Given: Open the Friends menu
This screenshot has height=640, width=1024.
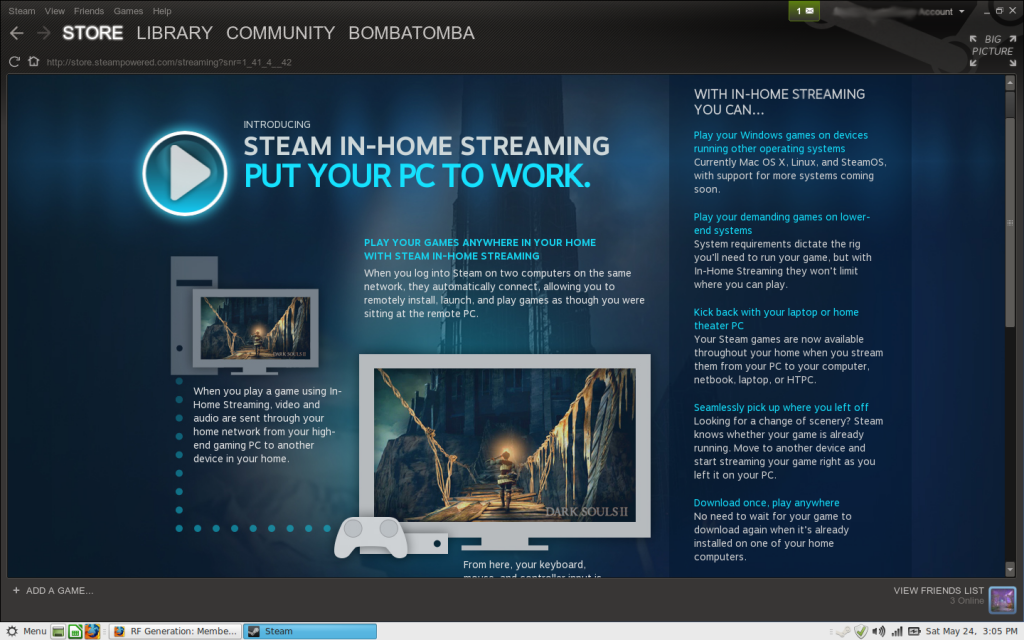Looking at the screenshot, I should [89, 11].
